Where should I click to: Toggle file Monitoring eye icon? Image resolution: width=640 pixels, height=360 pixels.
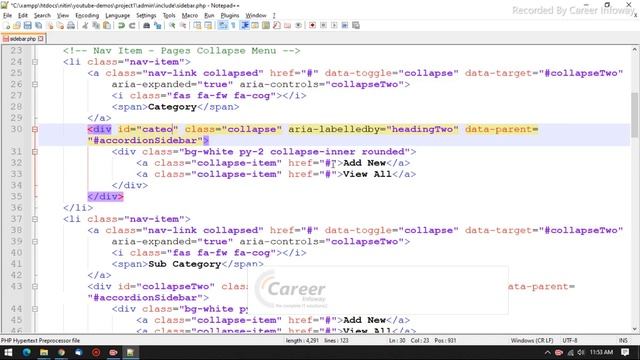tap(298, 25)
